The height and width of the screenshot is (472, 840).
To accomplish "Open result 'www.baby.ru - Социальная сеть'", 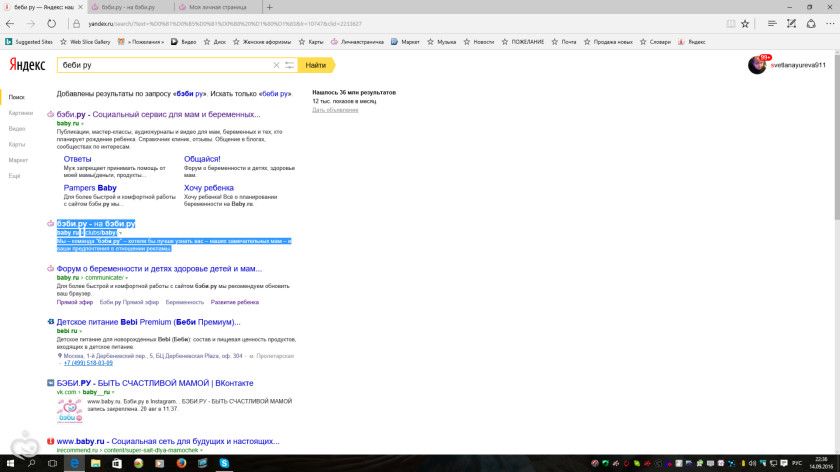I will 168,441.
